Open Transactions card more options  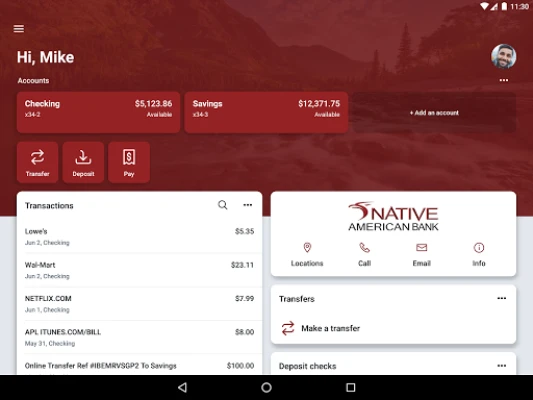tap(247, 205)
